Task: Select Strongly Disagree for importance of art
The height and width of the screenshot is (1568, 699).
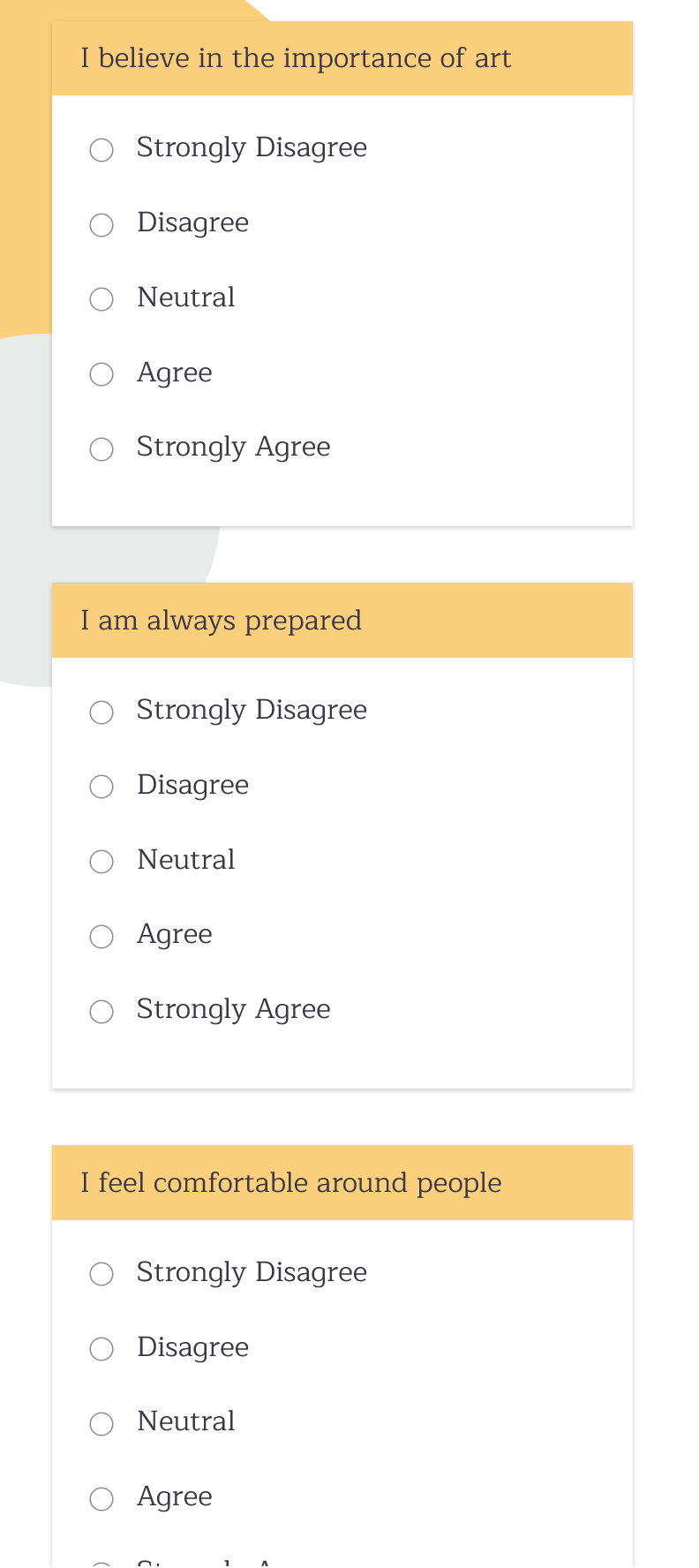Action: (x=101, y=149)
